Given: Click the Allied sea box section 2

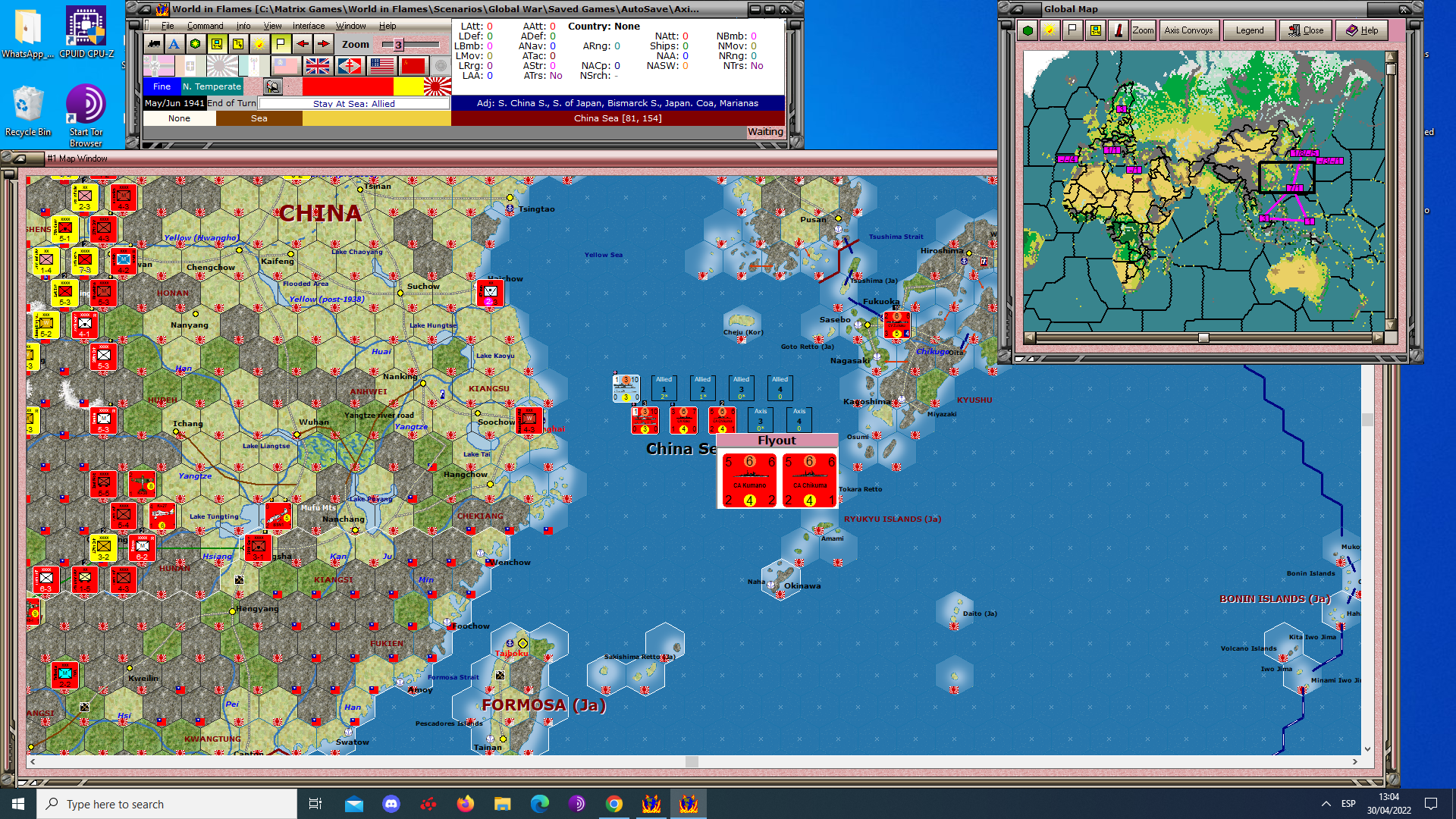Looking at the screenshot, I should (703, 388).
